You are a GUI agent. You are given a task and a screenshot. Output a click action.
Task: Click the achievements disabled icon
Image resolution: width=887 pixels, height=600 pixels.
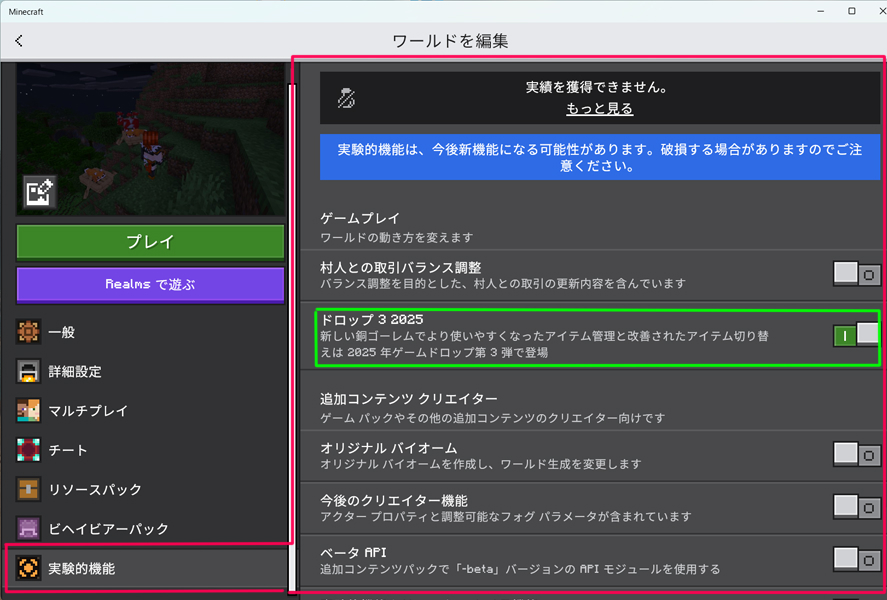[x=346, y=98]
